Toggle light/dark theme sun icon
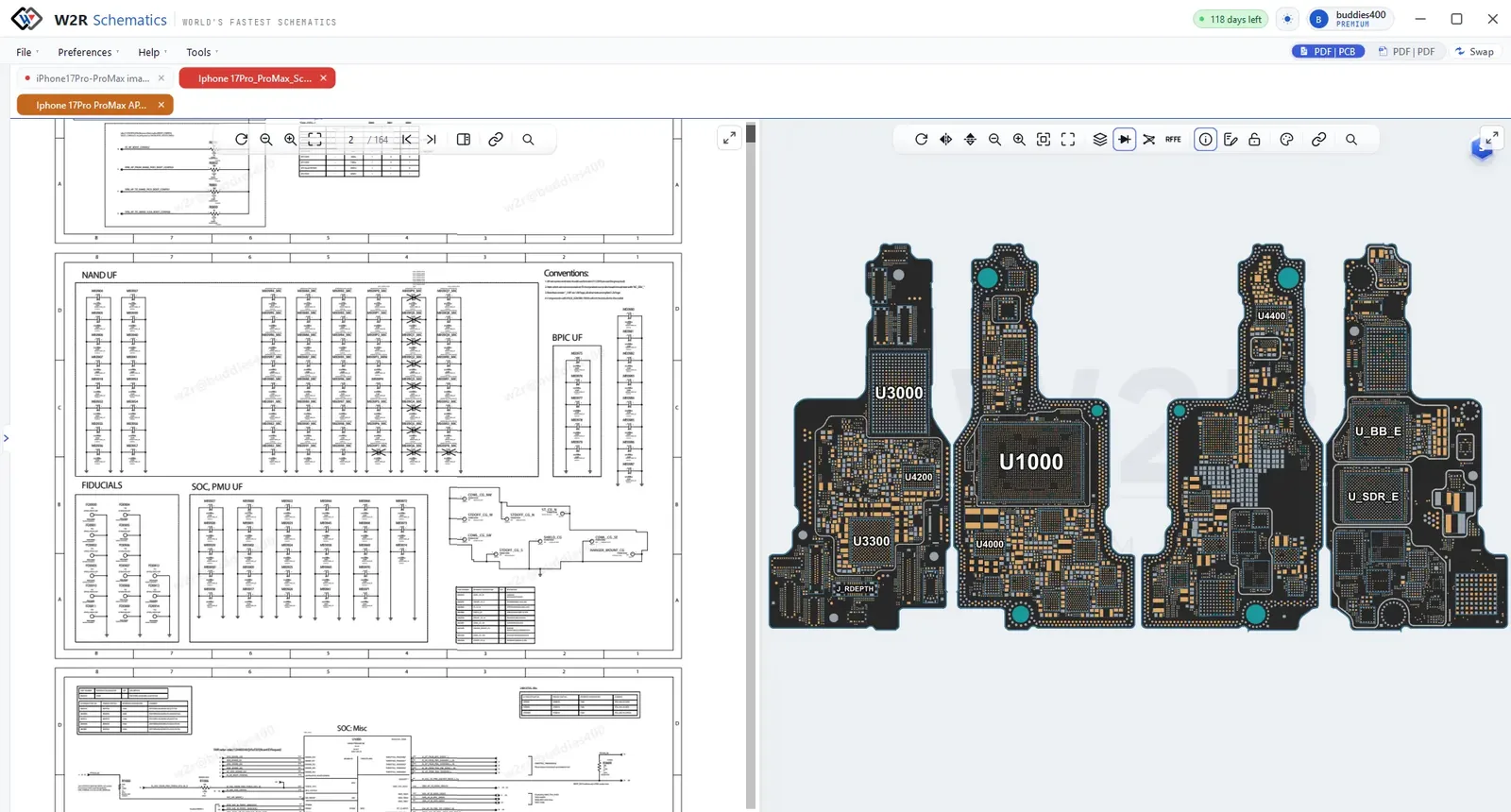1511x812 pixels. (x=1287, y=19)
